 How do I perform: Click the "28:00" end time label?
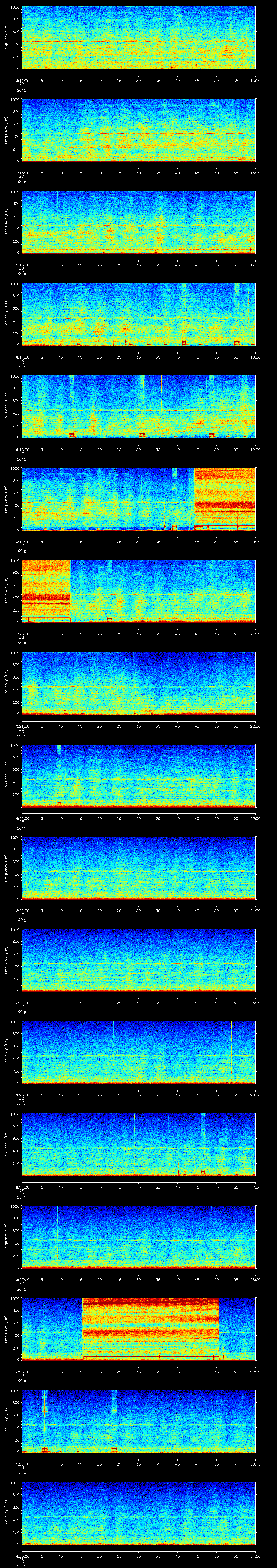255,1279
